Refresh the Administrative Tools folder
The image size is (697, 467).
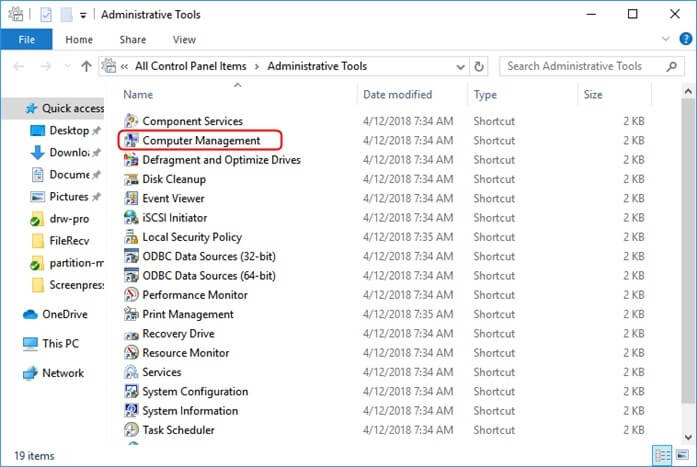(479, 67)
